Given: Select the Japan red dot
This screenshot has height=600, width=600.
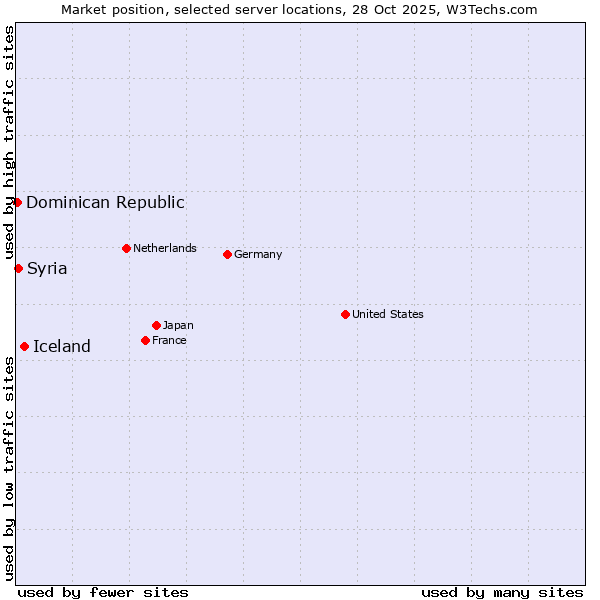Looking at the screenshot, I should 156,325.
